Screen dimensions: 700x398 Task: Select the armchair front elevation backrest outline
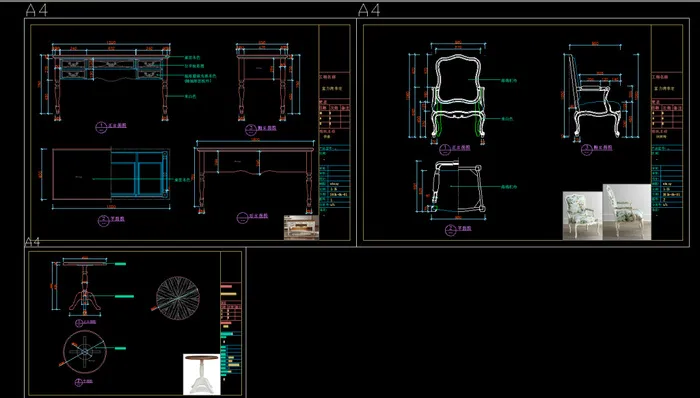457,79
